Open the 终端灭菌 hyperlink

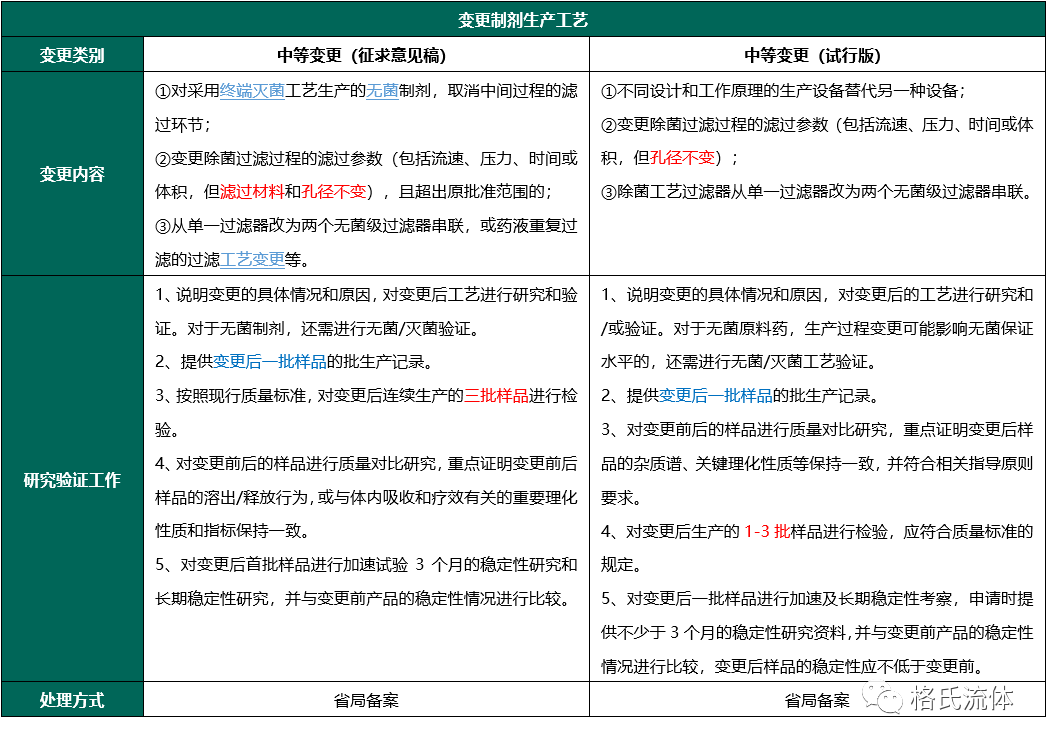click(252, 91)
